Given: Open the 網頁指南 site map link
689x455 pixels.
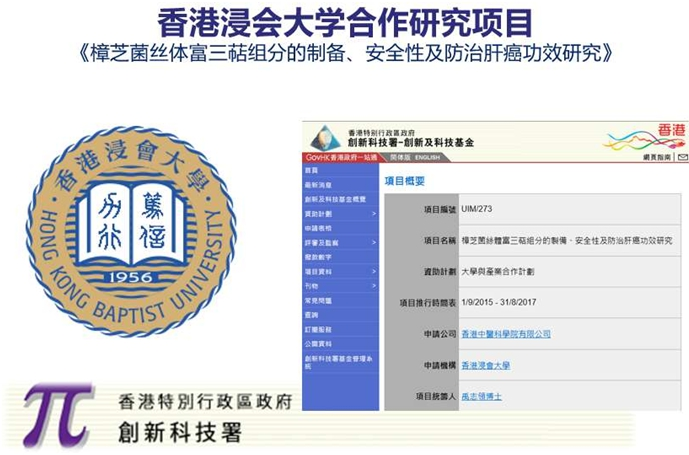Looking at the screenshot, I should [657, 157].
